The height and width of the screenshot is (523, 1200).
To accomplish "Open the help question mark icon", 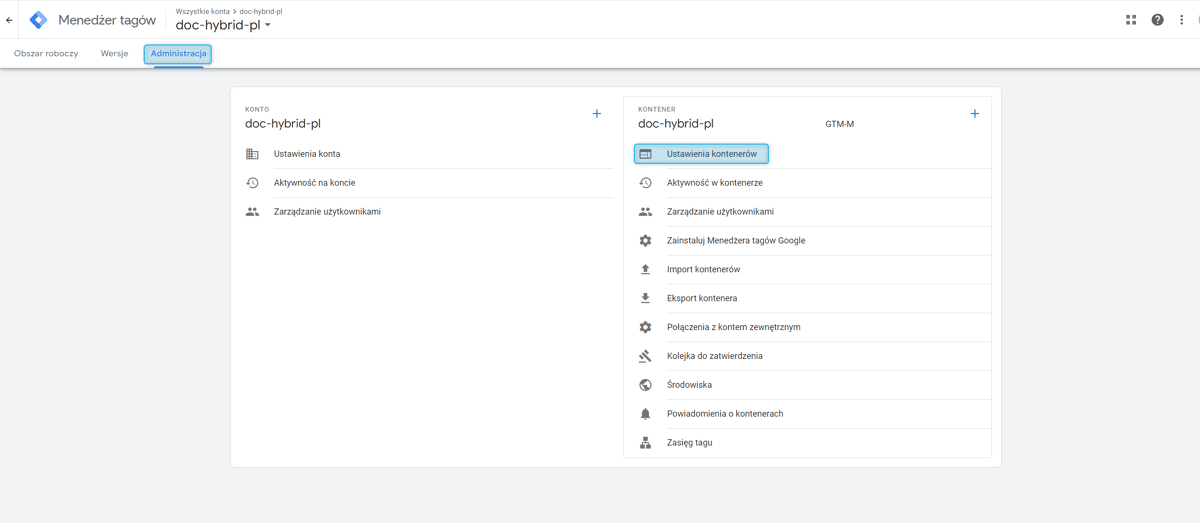I will coord(1158,19).
